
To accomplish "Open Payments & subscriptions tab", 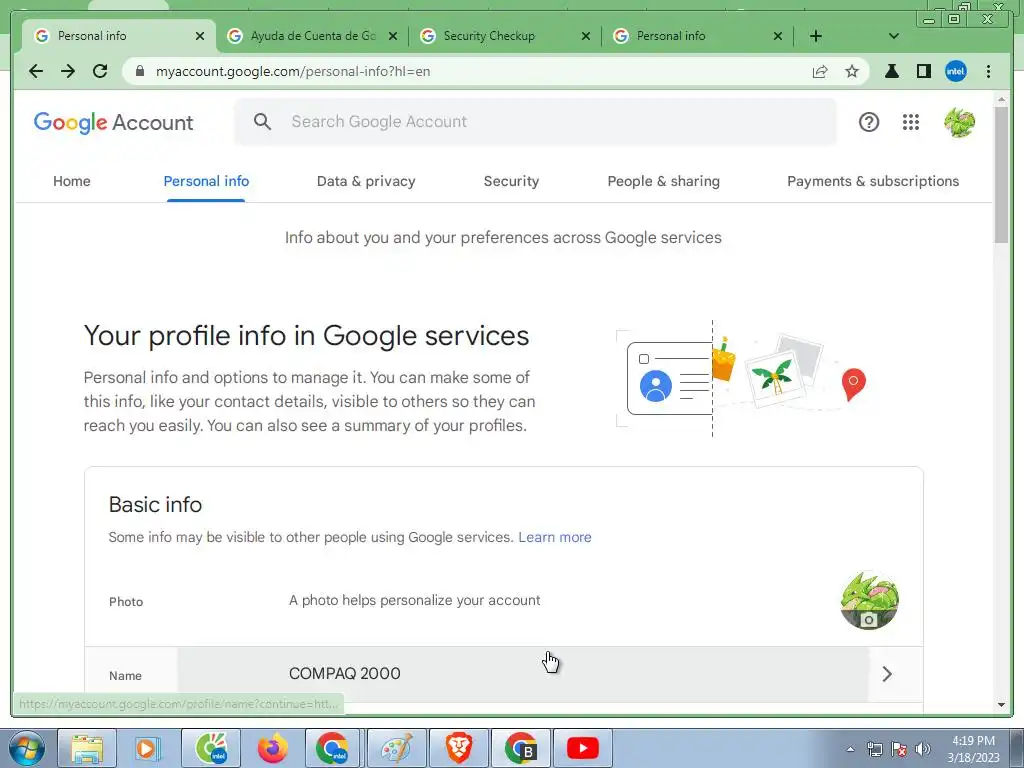I will point(873,181).
